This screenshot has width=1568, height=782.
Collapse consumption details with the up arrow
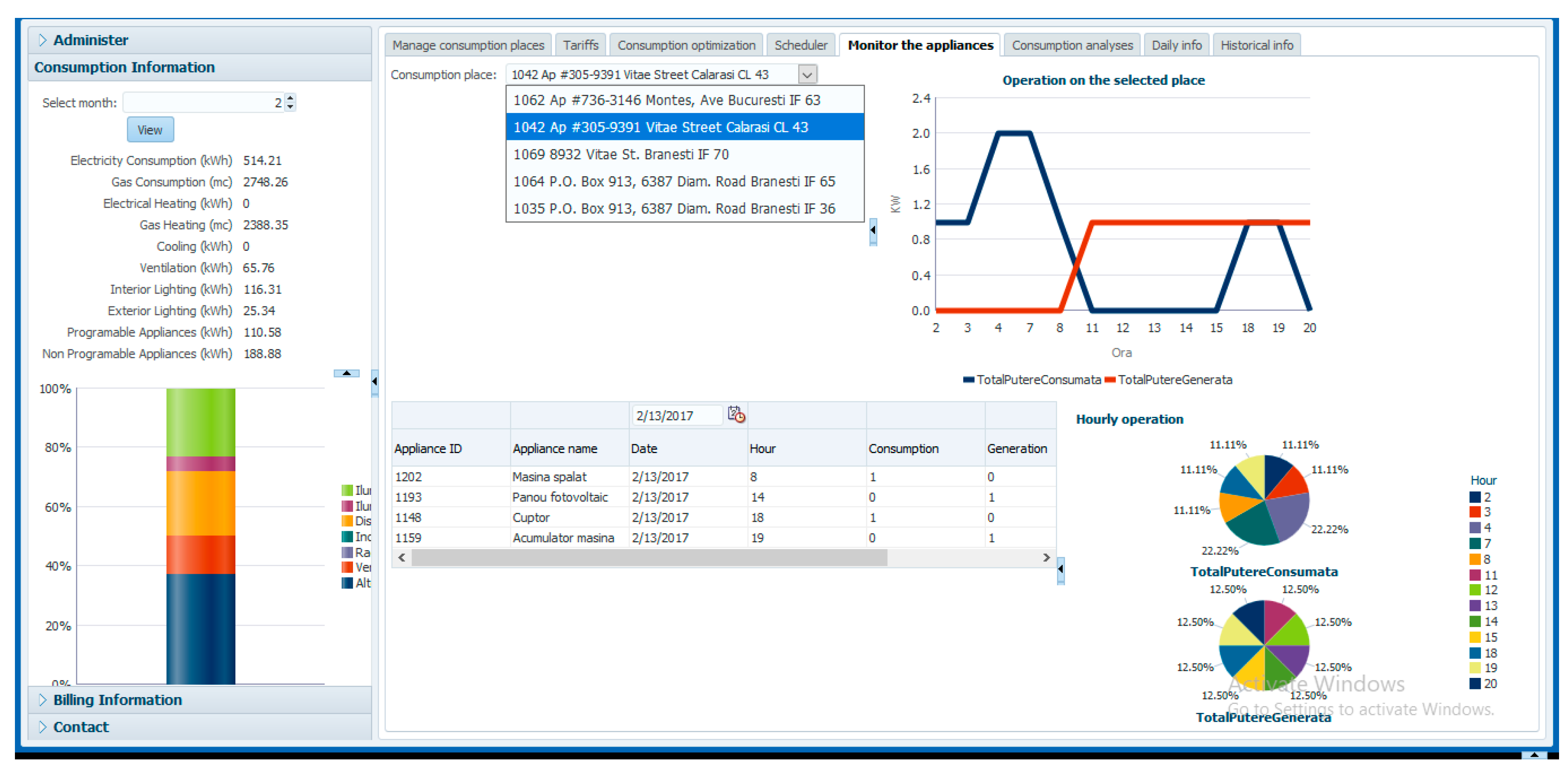[346, 373]
